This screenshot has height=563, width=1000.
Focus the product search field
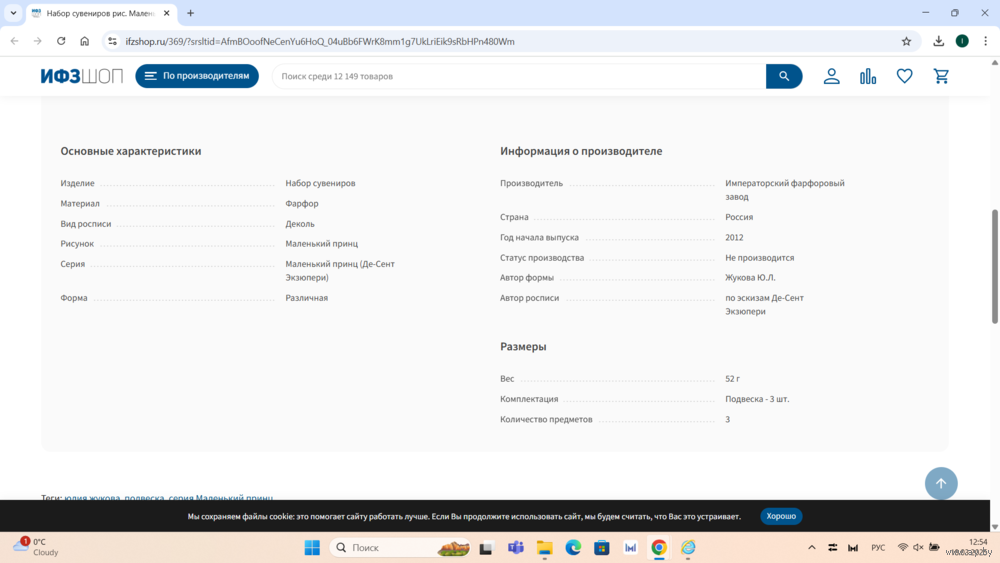[519, 76]
